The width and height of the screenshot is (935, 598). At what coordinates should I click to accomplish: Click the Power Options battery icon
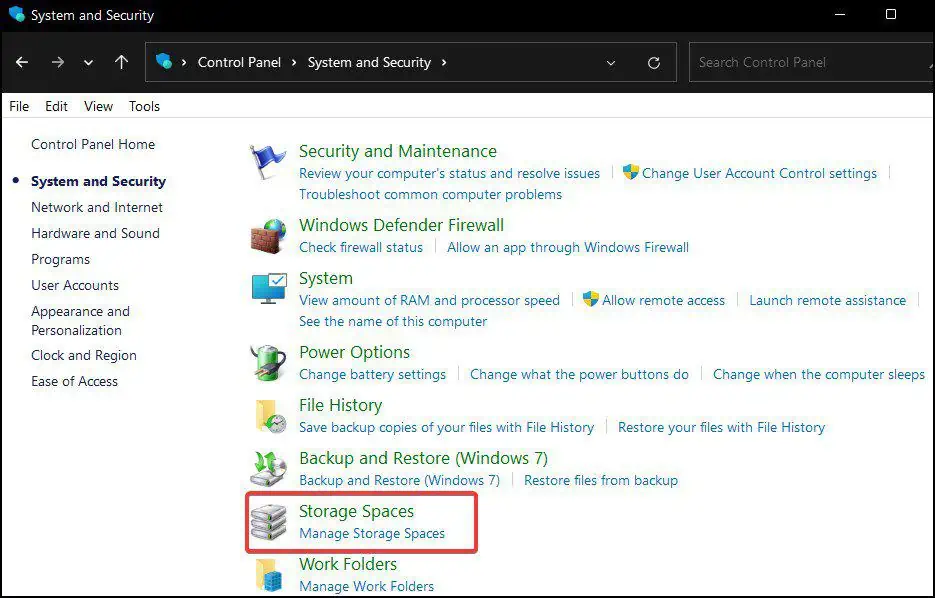[x=268, y=363]
